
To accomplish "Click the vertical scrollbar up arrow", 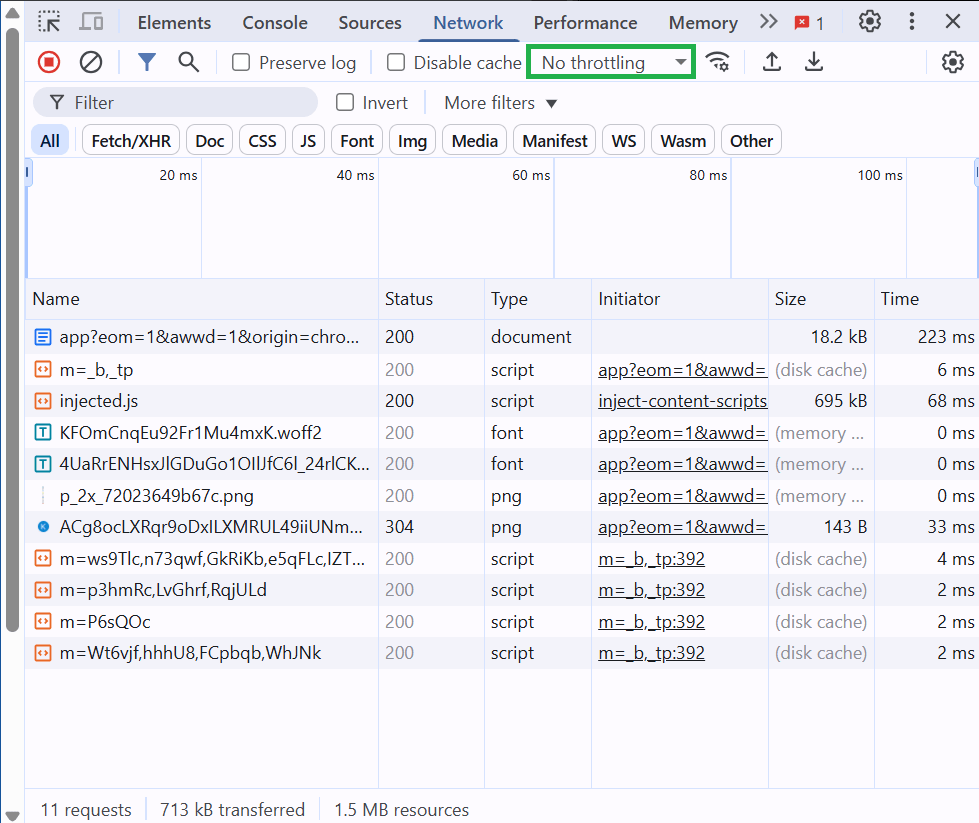I will point(12,12).
